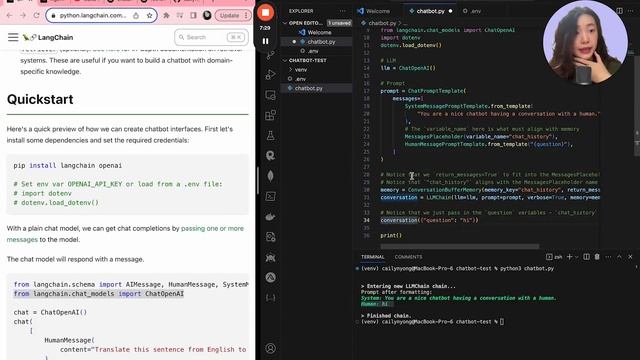Open the LangChain hamburger menu

[13, 37]
